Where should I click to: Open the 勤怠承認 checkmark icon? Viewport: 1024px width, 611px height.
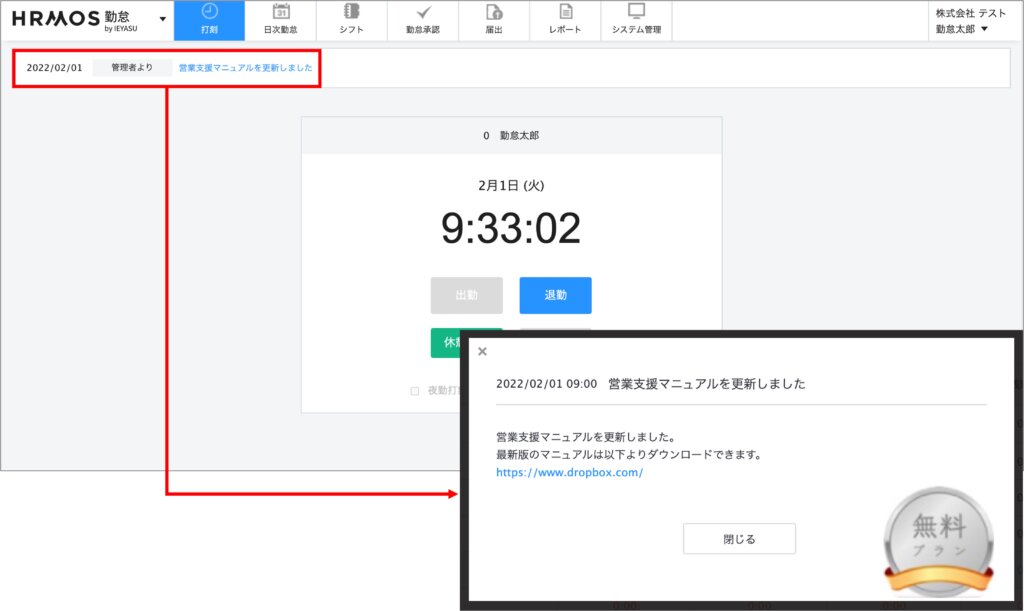pos(423,13)
